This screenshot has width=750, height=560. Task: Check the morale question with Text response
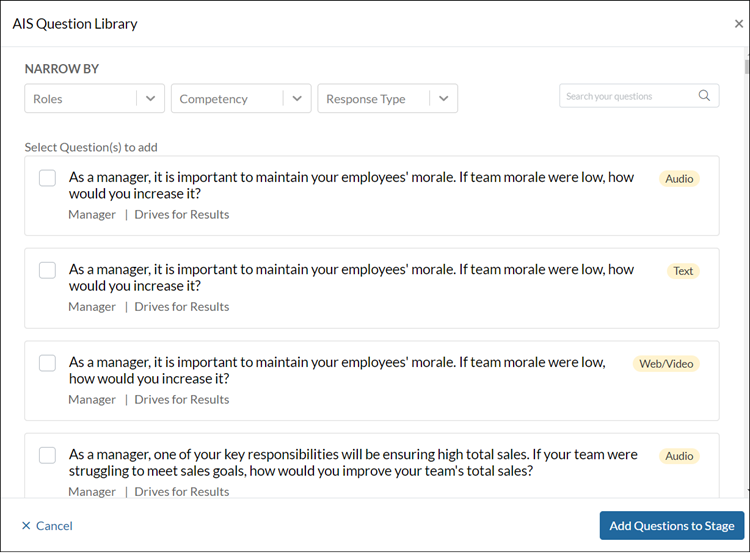pos(47,270)
